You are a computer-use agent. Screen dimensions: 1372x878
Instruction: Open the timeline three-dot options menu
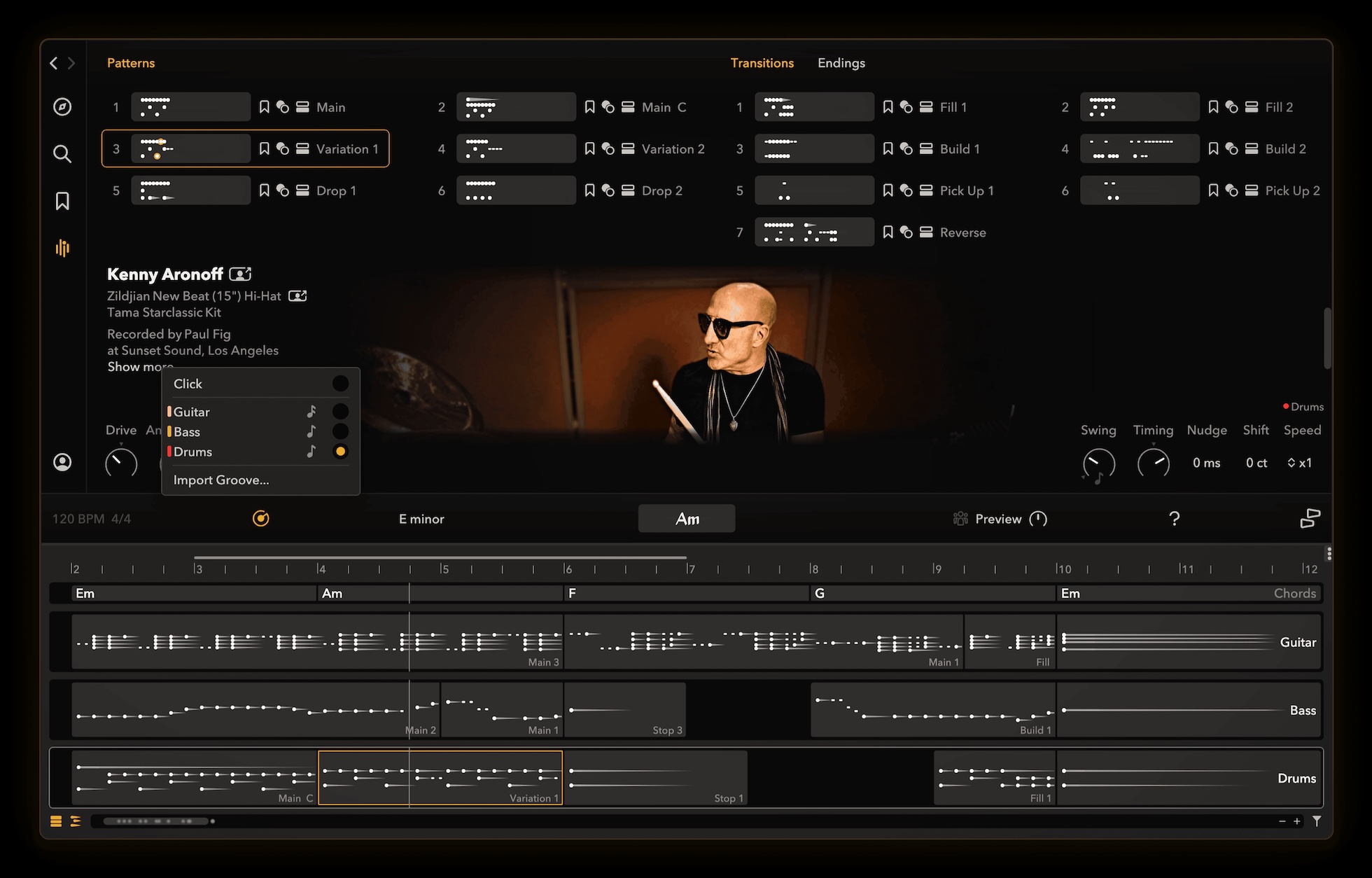pos(1329,554)
